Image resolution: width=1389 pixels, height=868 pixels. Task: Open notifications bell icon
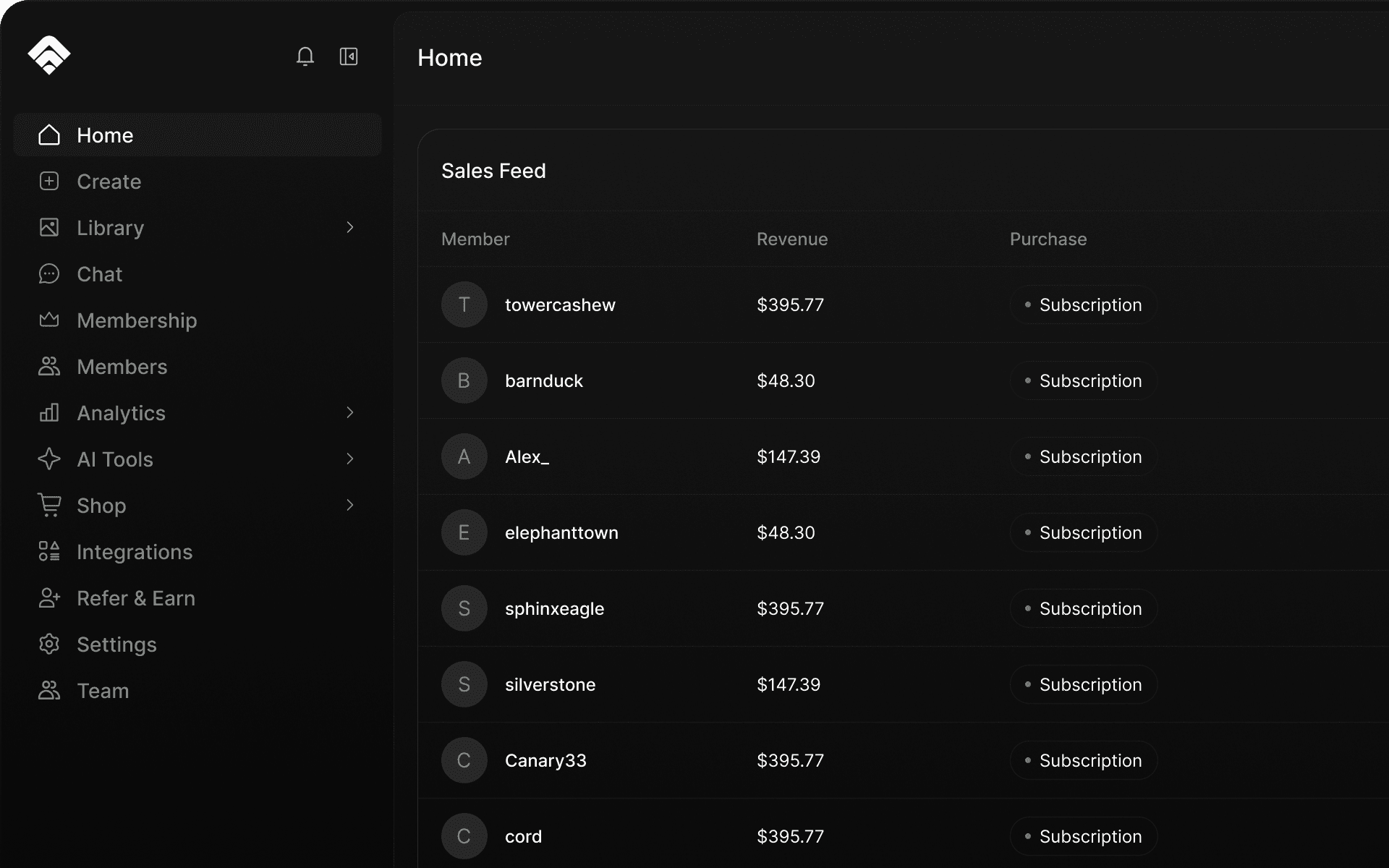tap(305, 56)
